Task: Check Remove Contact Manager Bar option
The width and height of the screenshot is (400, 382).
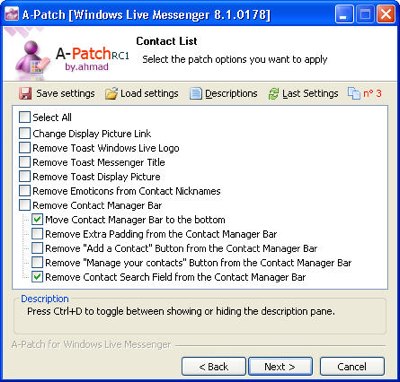Action: coord(25,205)
